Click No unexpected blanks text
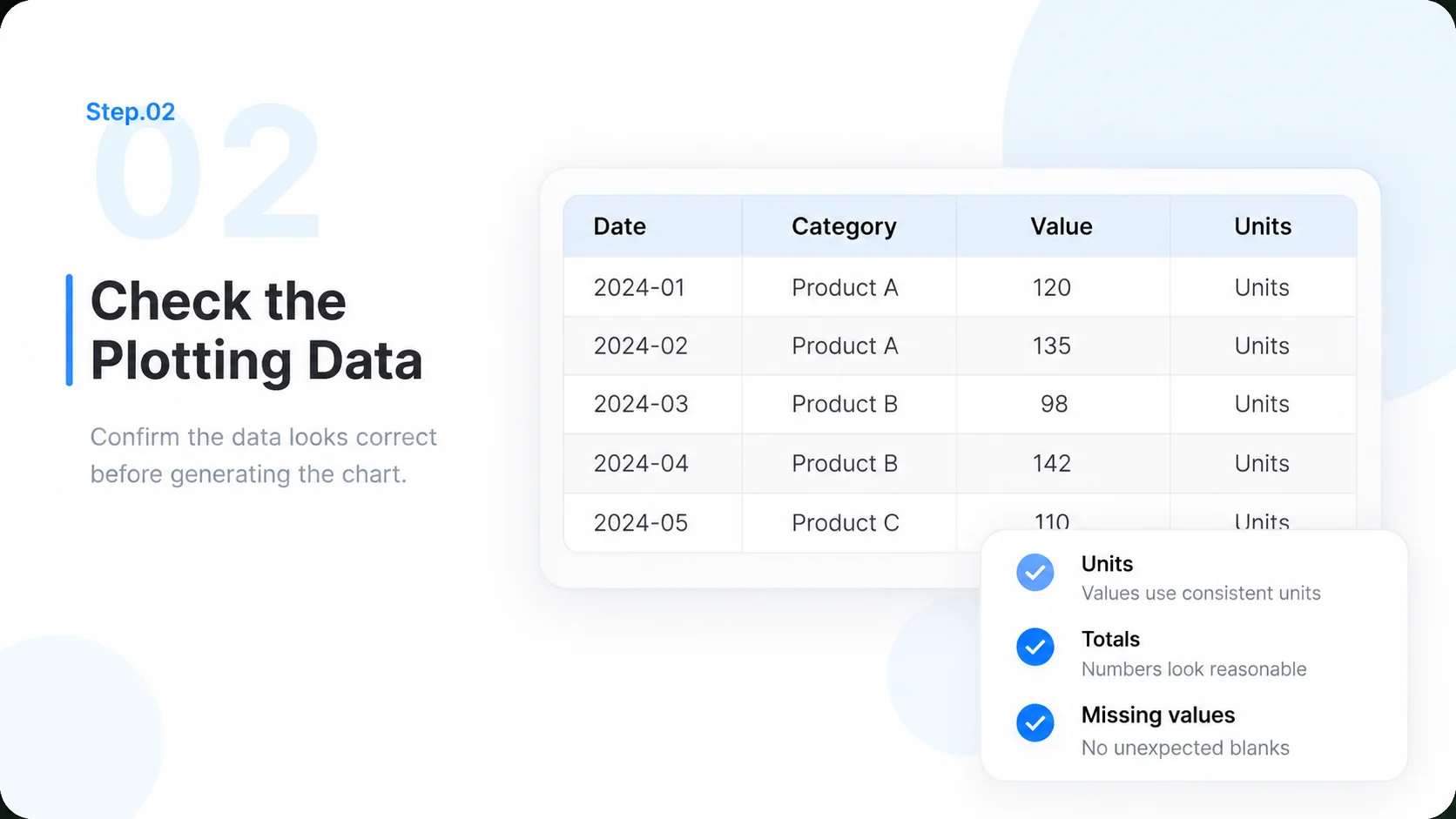1456x819 pixels. pyautogui.click(x=1185, y=749)
